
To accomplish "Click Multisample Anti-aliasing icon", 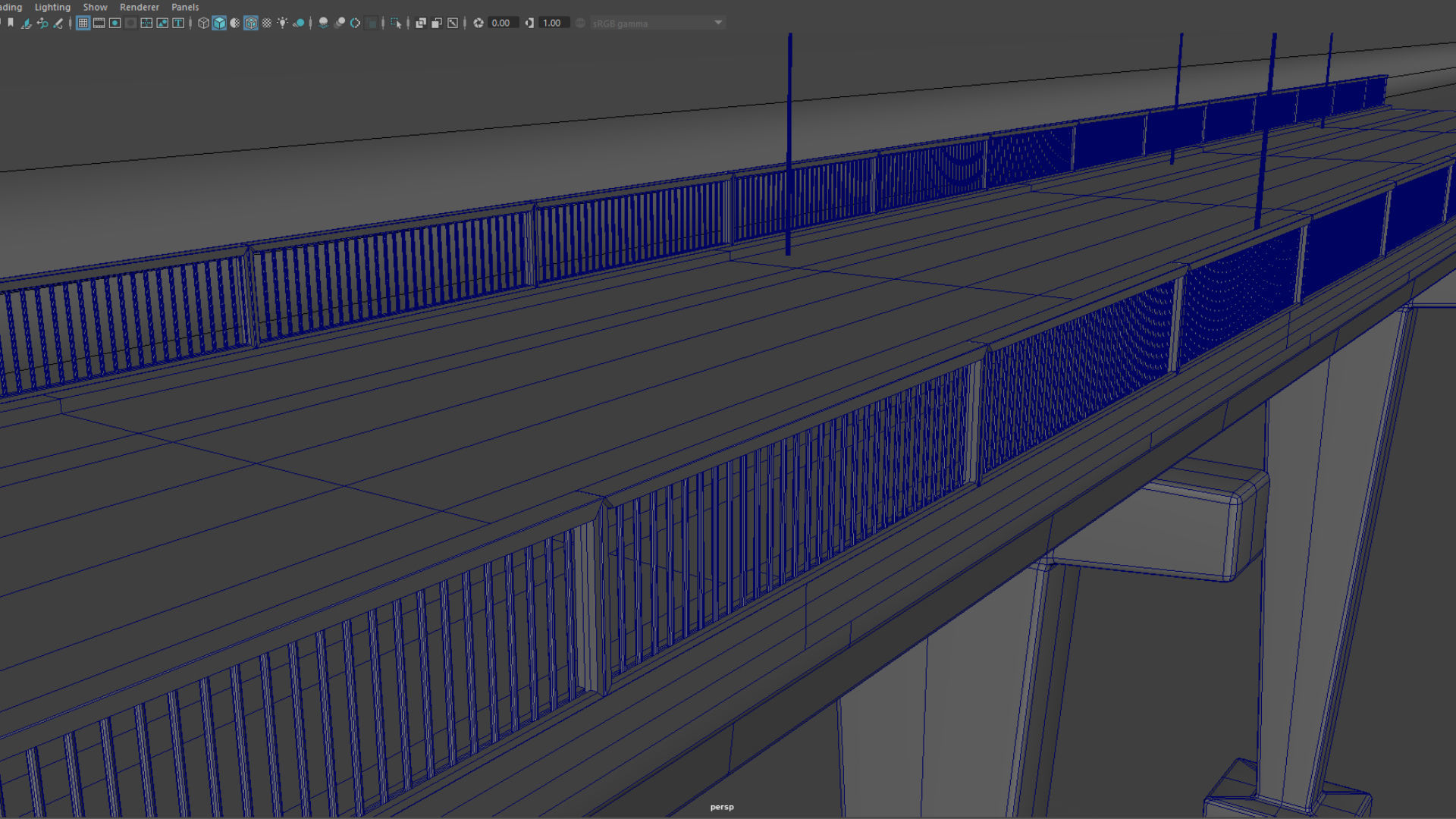I will (x=355, y=23).
